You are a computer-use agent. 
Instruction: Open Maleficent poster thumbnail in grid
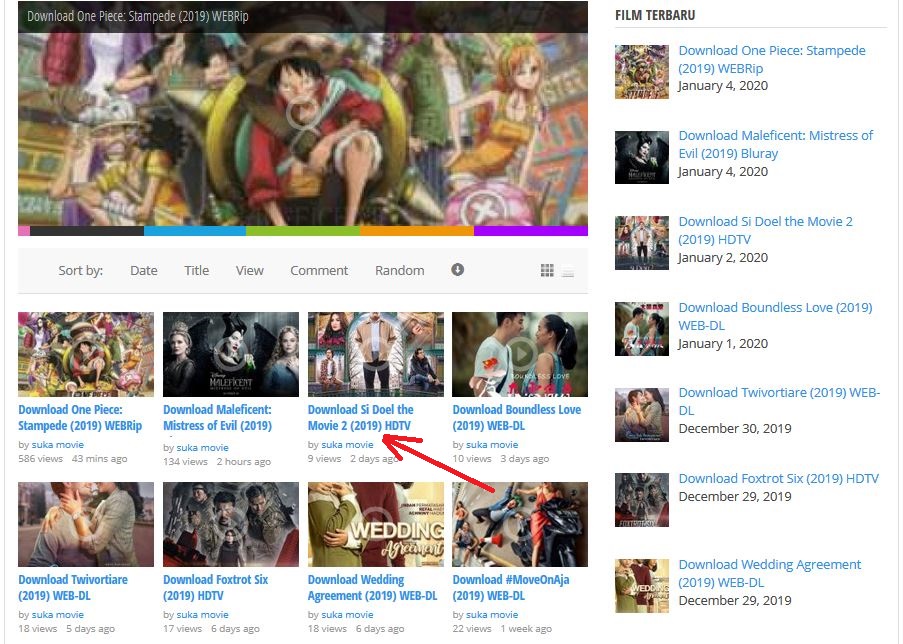(231, 355)
